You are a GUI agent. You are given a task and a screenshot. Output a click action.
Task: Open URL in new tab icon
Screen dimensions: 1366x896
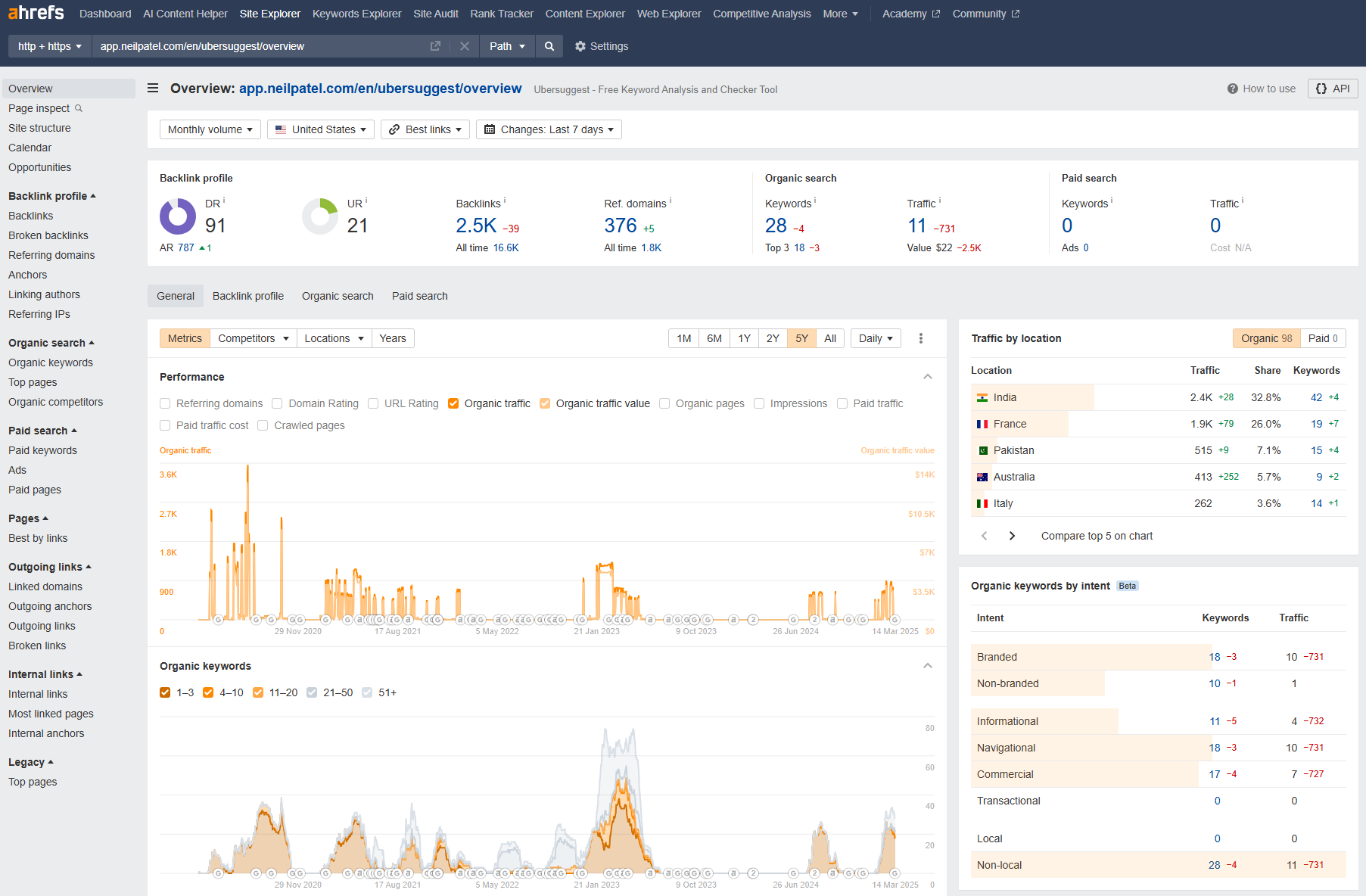tap(435, 46)
